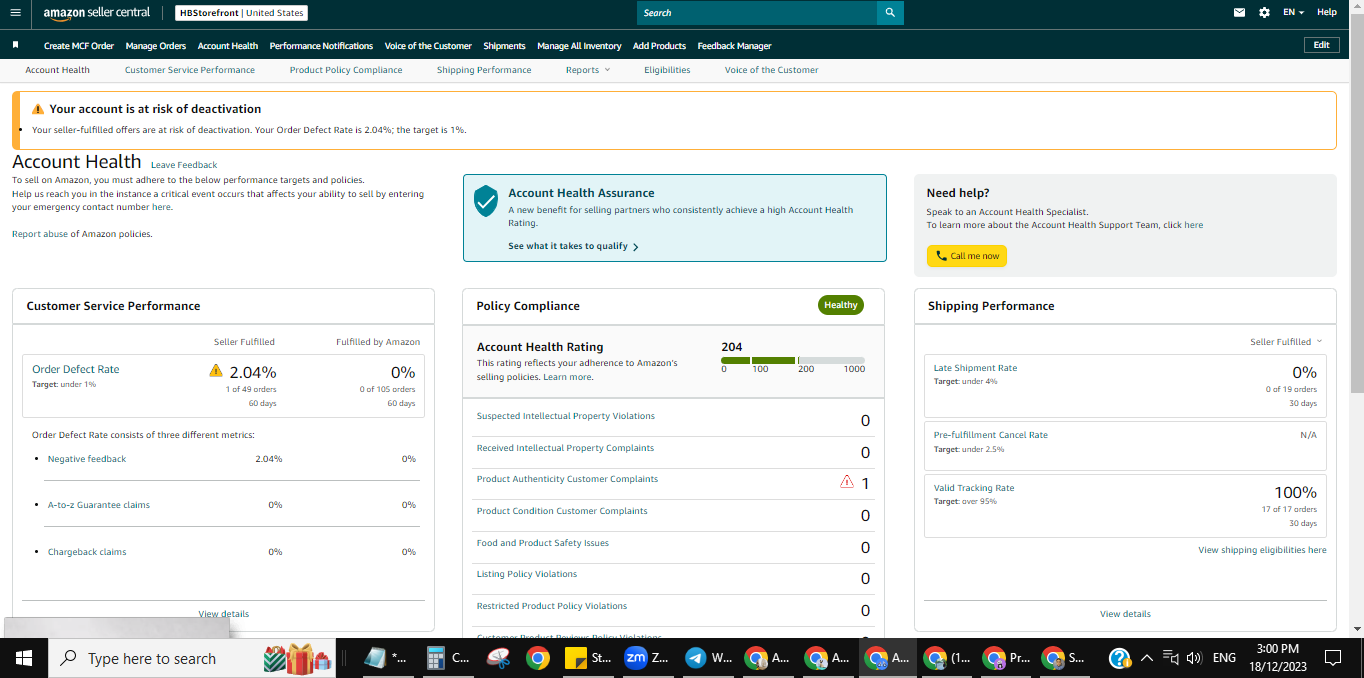Open the Seller Fulfilled dropdown in Shipping Performance
The width and height of the screenshot is (1364, 678).
click(x=1285, y=342)
